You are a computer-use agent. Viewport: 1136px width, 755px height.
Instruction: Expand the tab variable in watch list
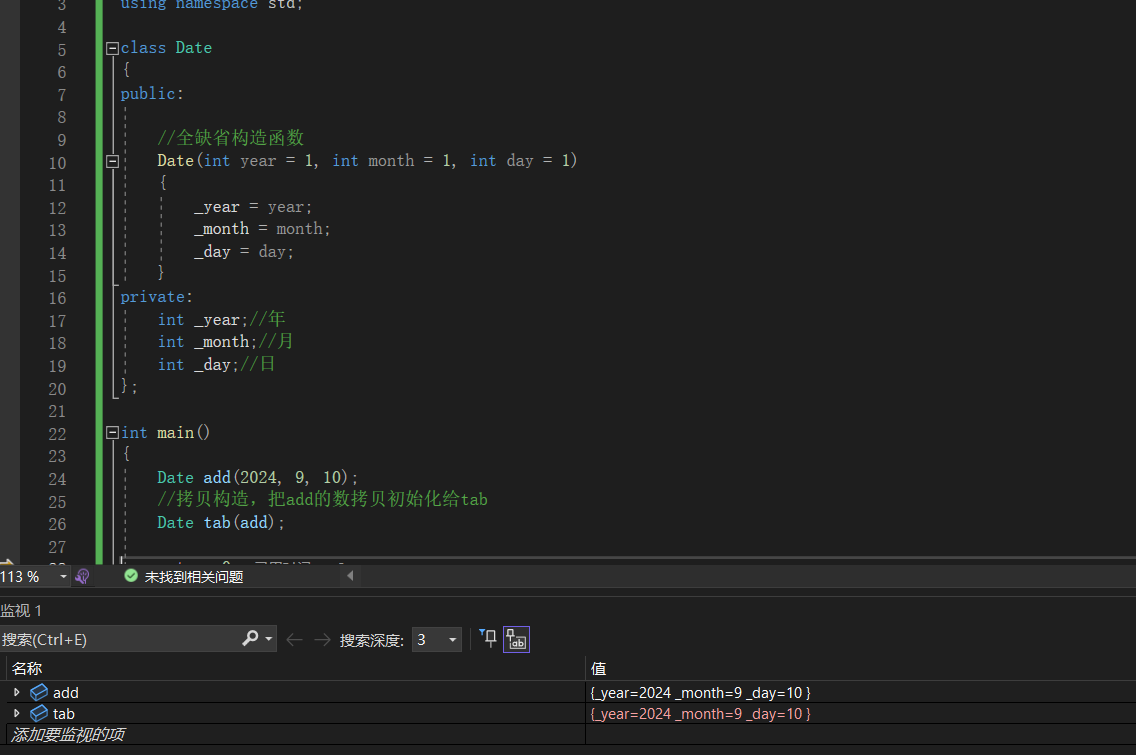click(17, 714)
